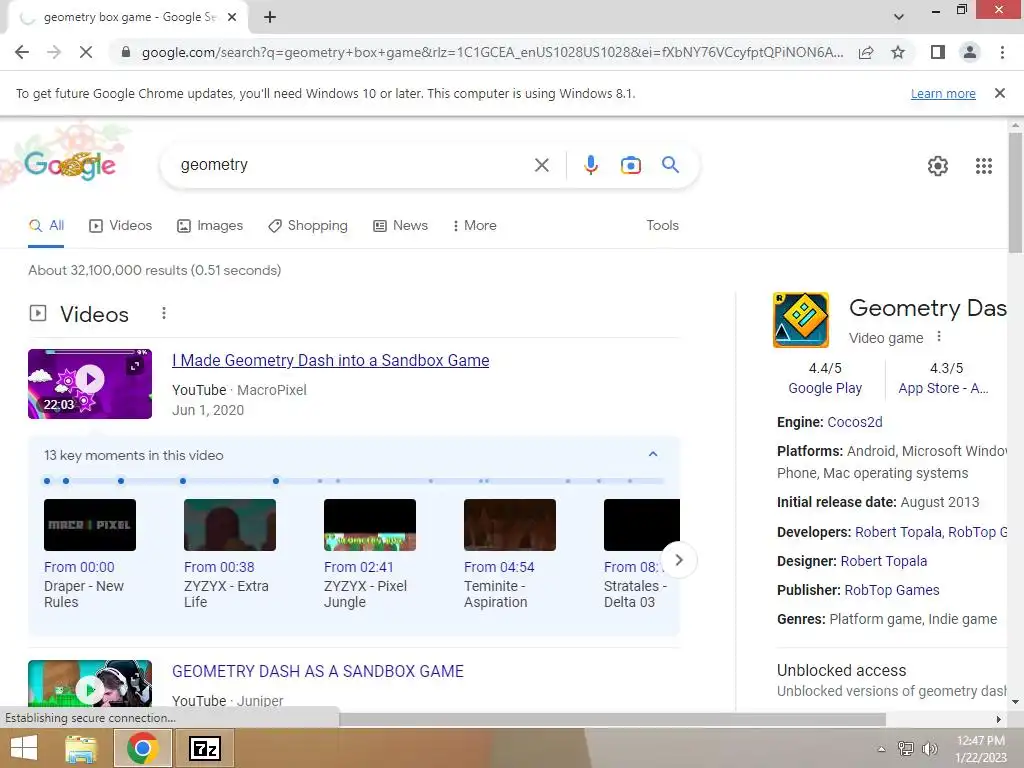Open the Chrome profile menu
Viewport: 1024px width, 768px height.
click(x=970, y=52)
